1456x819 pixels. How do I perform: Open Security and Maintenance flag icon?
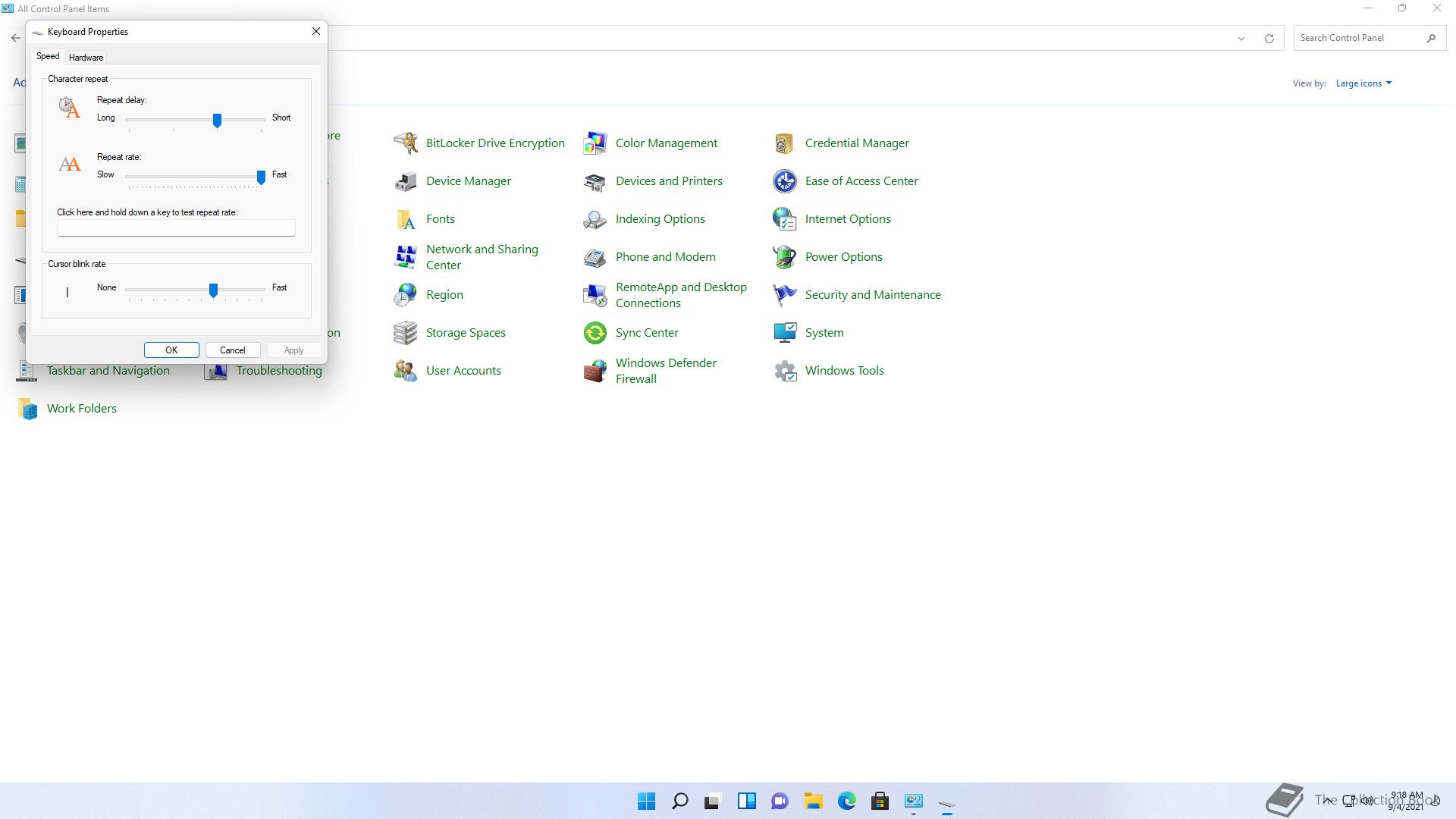785,294
